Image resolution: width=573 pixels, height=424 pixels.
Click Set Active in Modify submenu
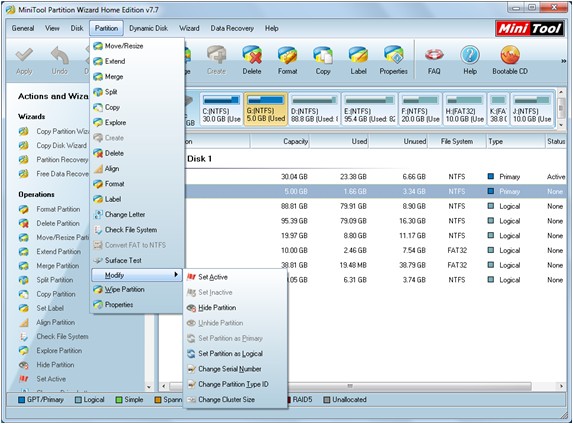pos(235,277)
